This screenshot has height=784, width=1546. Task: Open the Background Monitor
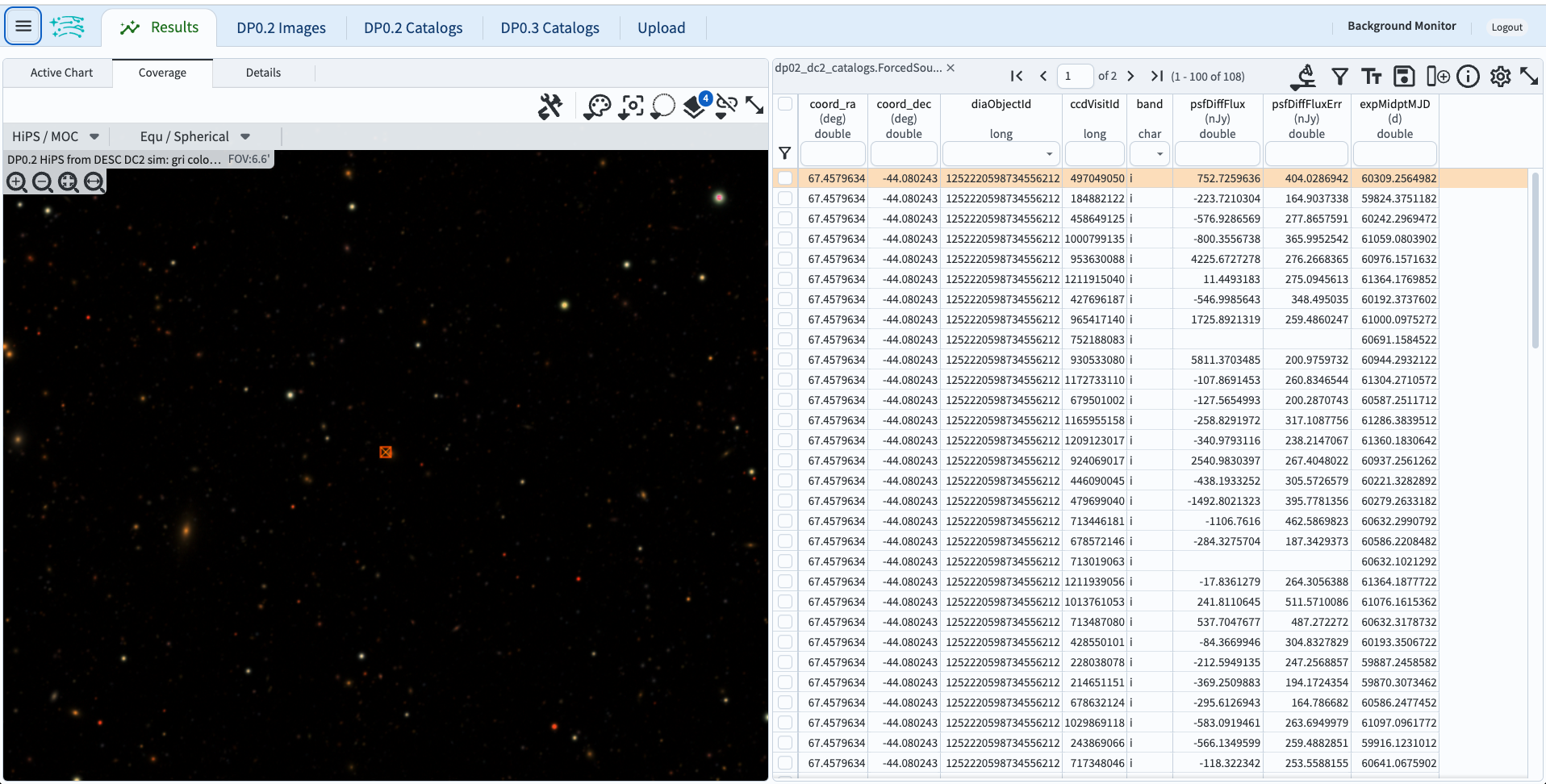click(x=1401, y=25)
